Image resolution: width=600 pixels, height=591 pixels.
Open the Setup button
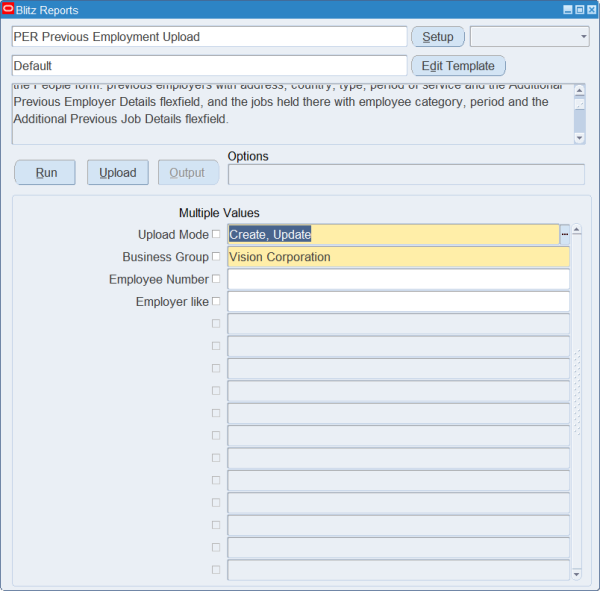pos(438,37)
